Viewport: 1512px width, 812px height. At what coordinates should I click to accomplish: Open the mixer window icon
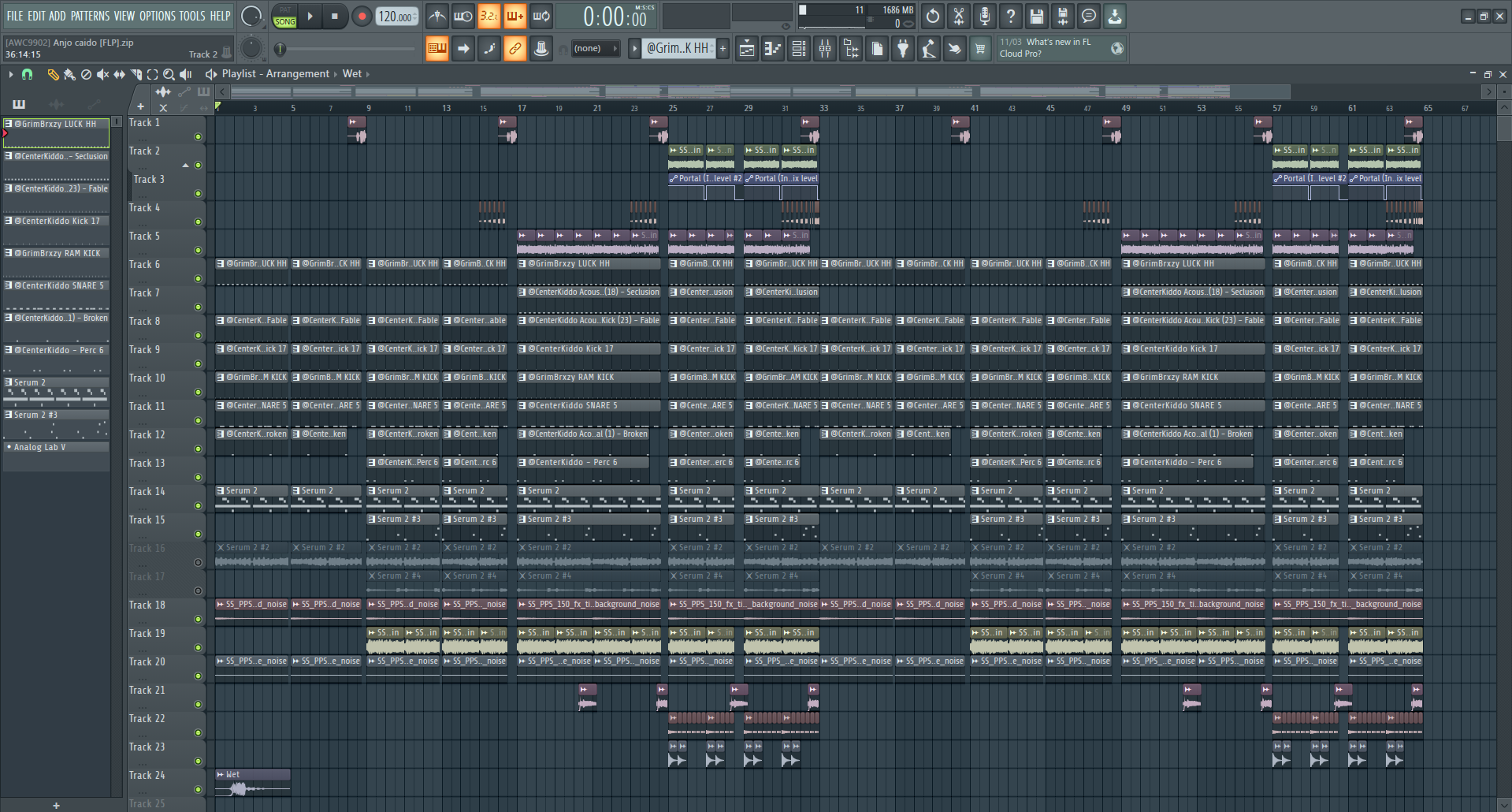tap(825, 49)
